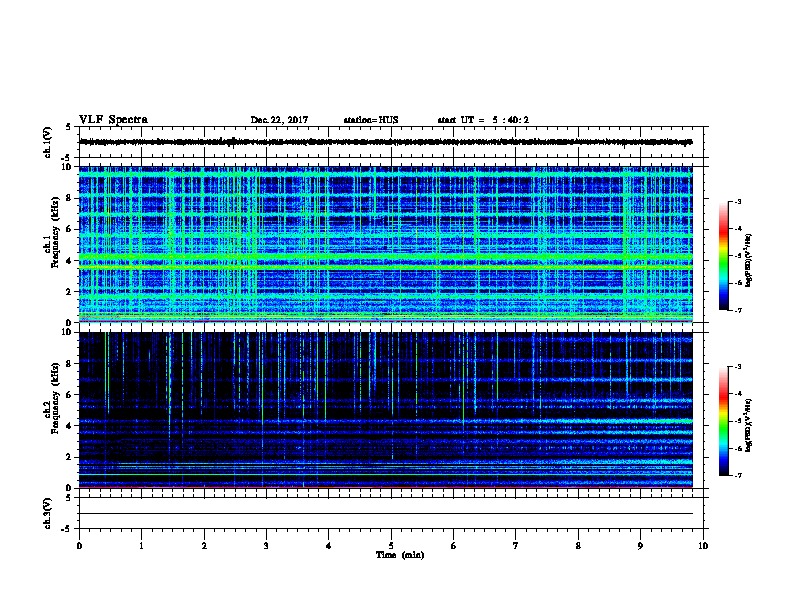The image size is (792, 612).
Task: Click time-axis tick label '10'
Action: point(703,545)
